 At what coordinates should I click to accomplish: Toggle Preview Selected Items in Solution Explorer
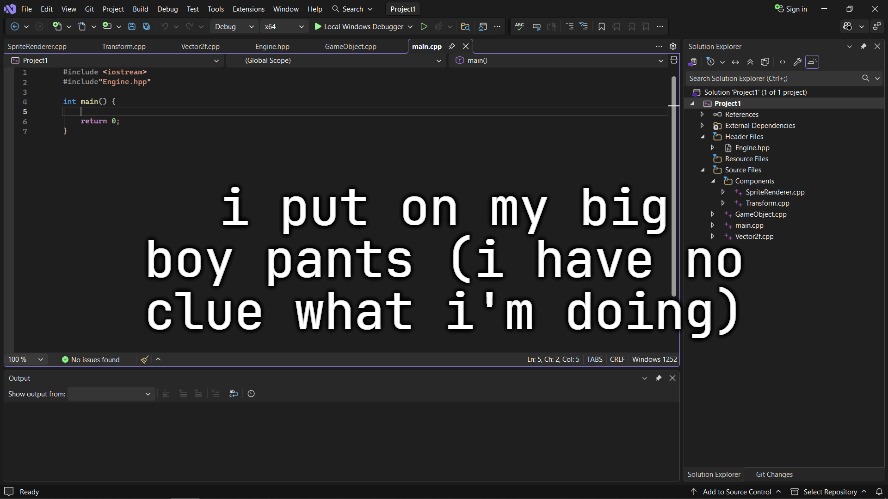(x=812, y=62)
